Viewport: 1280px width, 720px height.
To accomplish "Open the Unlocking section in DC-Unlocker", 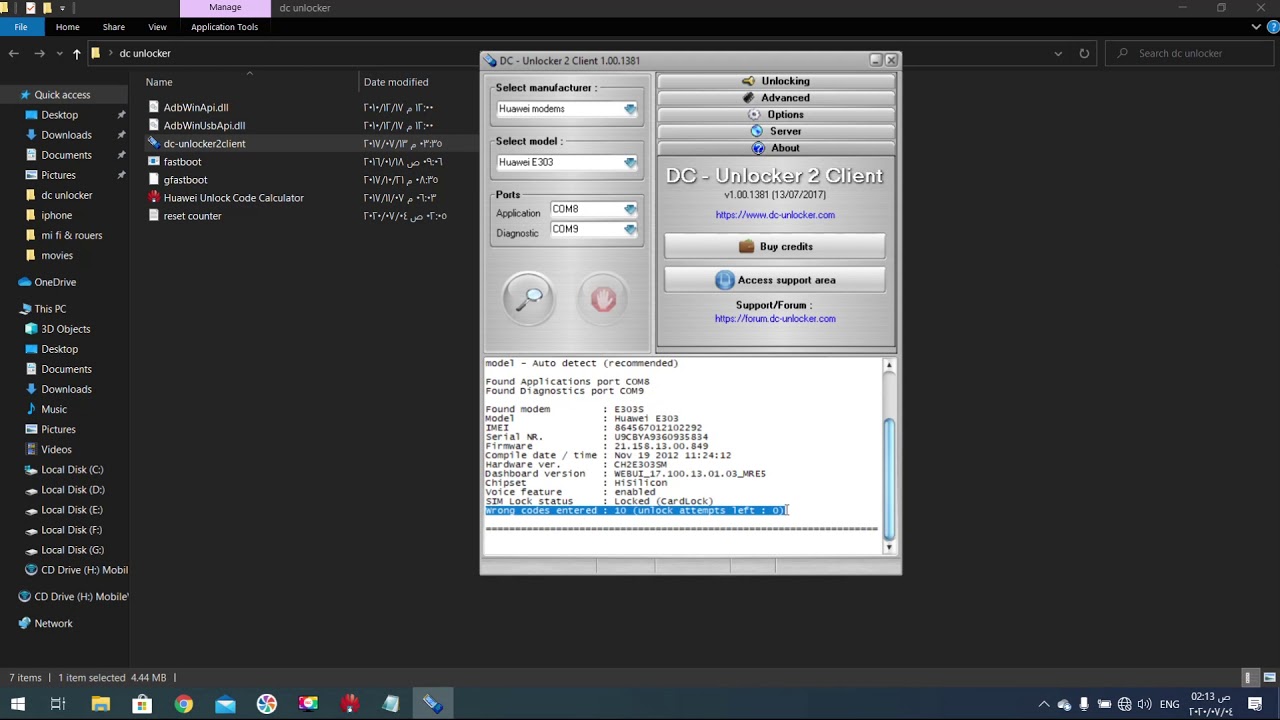I will pyautogui.click(x=776, y=81).
